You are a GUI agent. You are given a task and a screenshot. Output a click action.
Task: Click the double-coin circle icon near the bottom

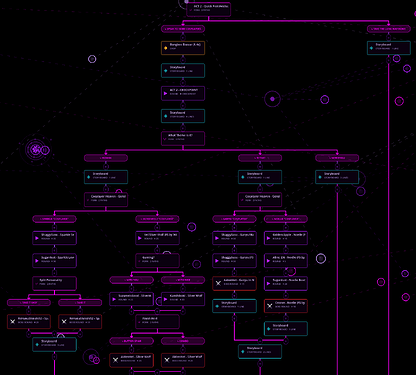tap(93, 359)
